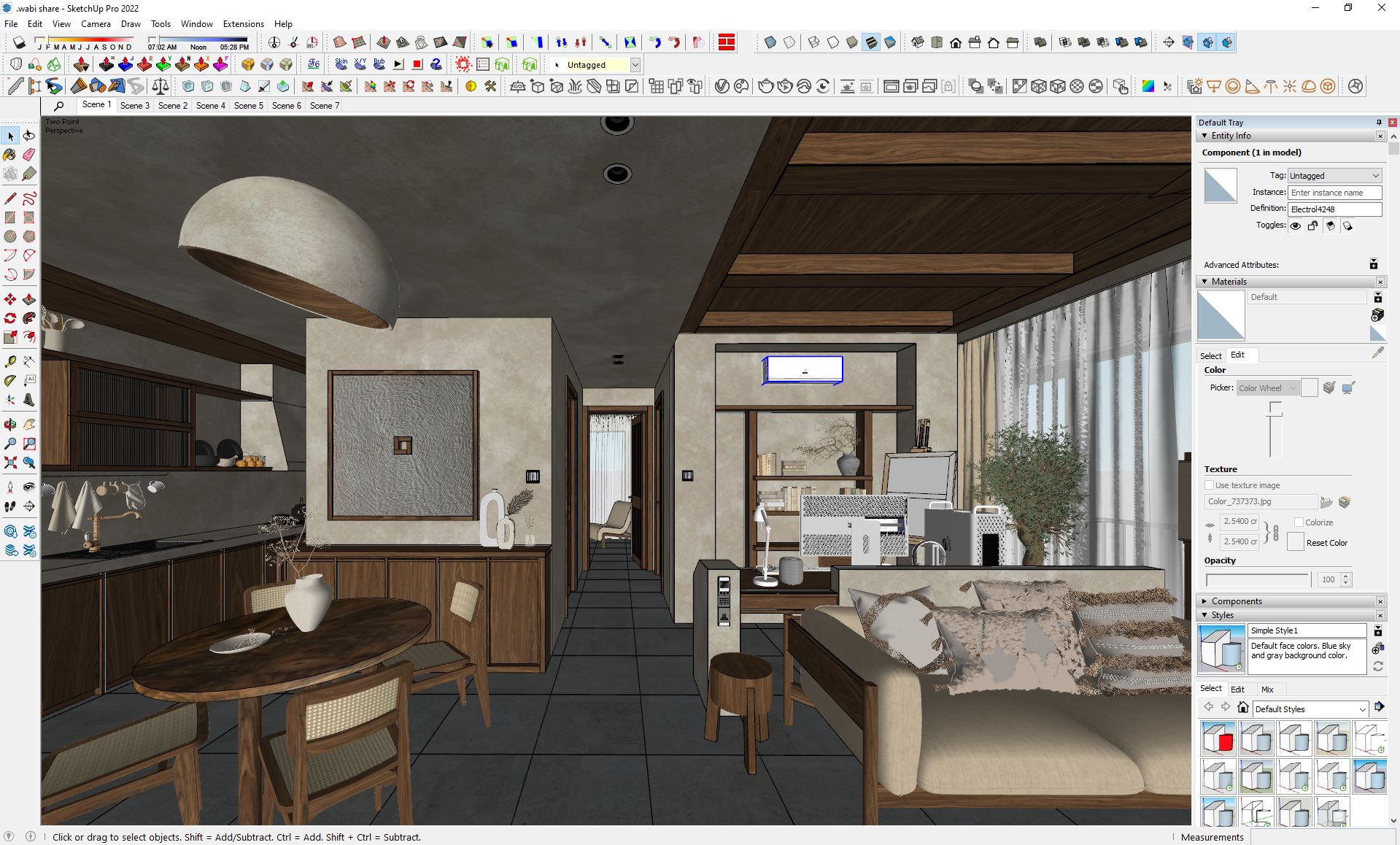
Task: Click the eyedropper sample paint icon
Action: pyautogui.click(x=1377, y=353)
